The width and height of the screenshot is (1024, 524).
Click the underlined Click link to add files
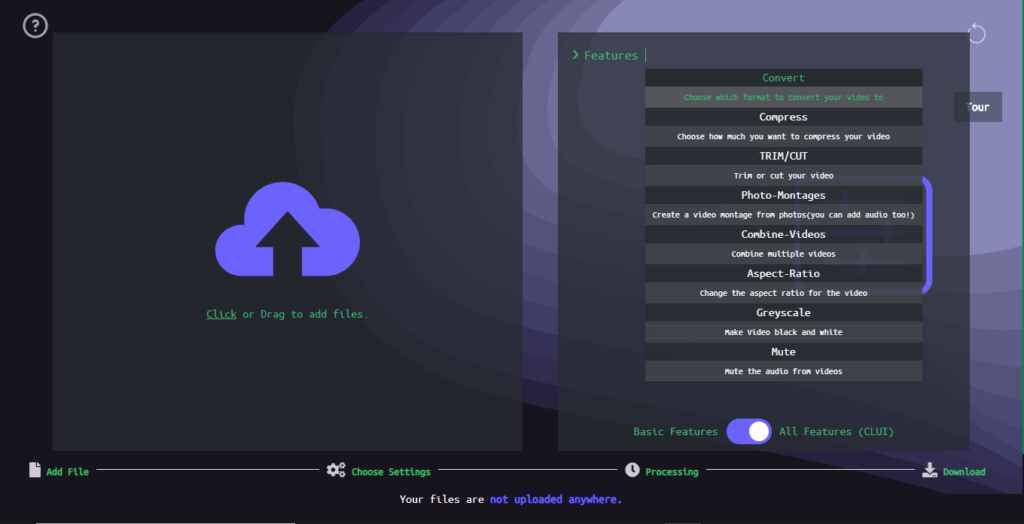tap(221, 314)
